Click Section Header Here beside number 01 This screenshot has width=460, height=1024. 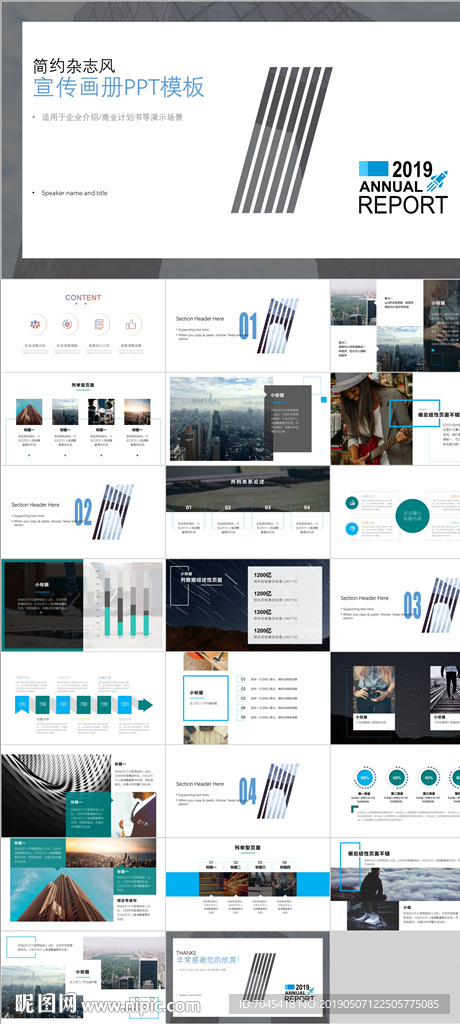coord(200,319)
